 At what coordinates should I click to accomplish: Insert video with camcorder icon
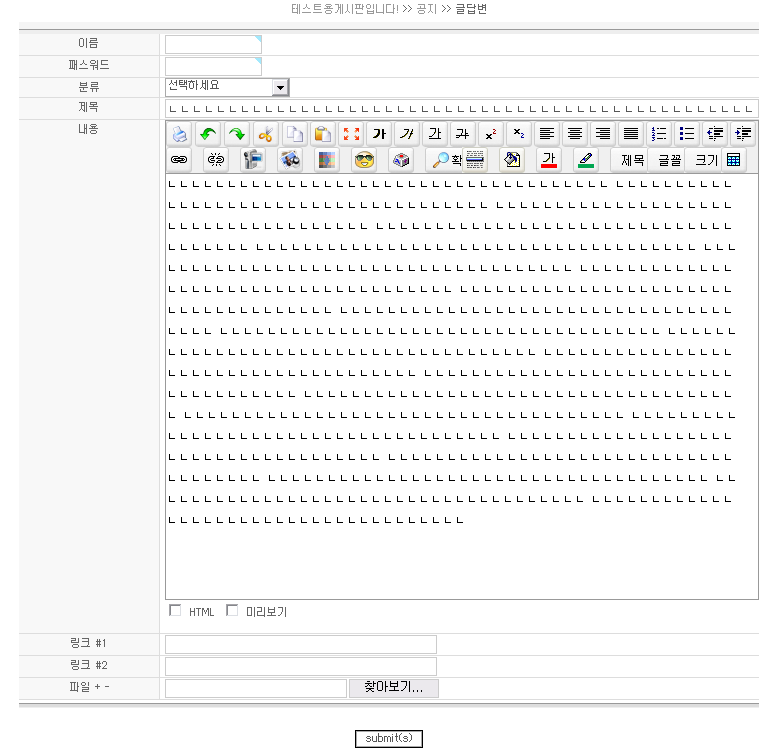click(253, 160)
